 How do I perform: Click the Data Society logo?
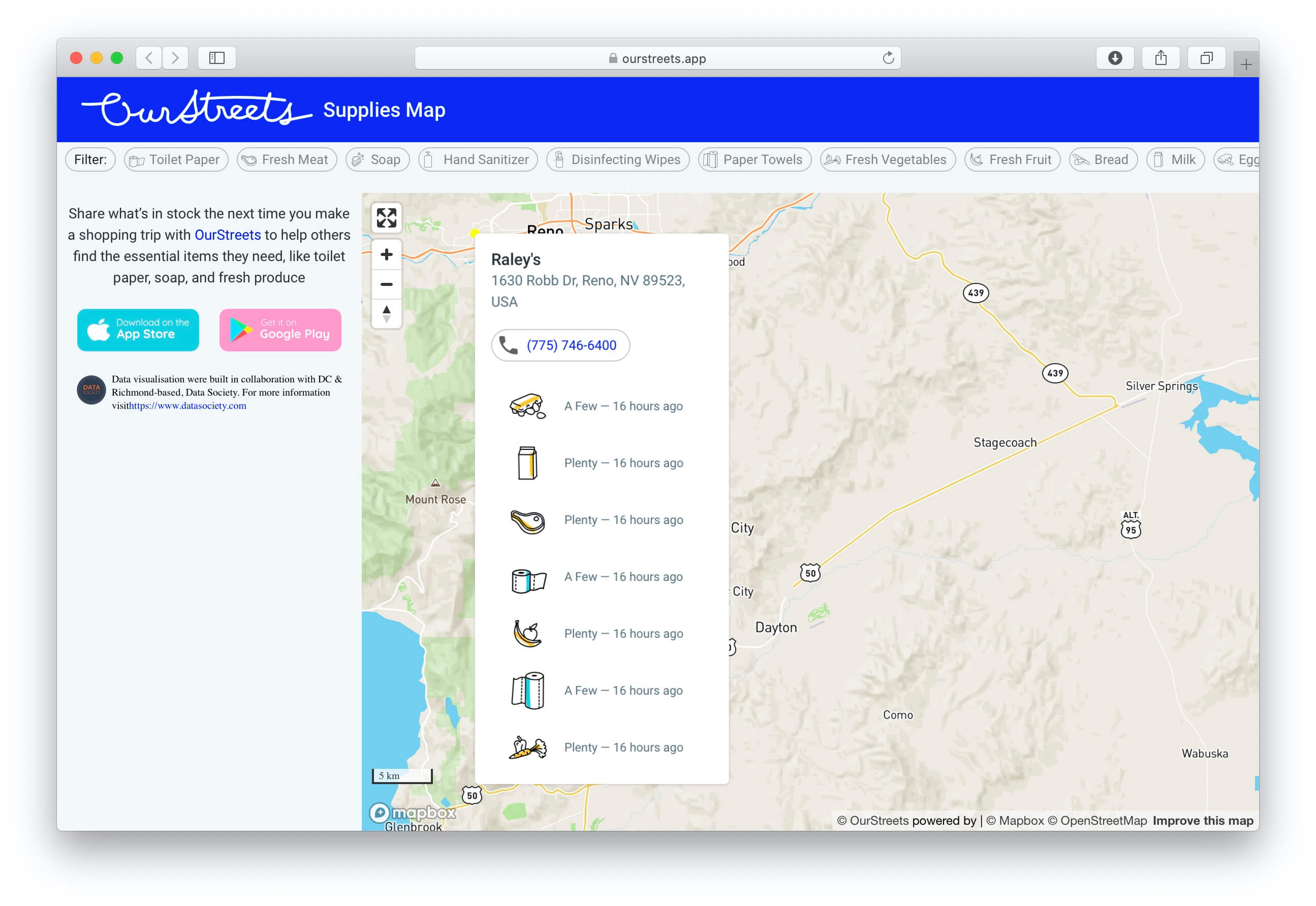pyautogui.click(x=91, y=390)
